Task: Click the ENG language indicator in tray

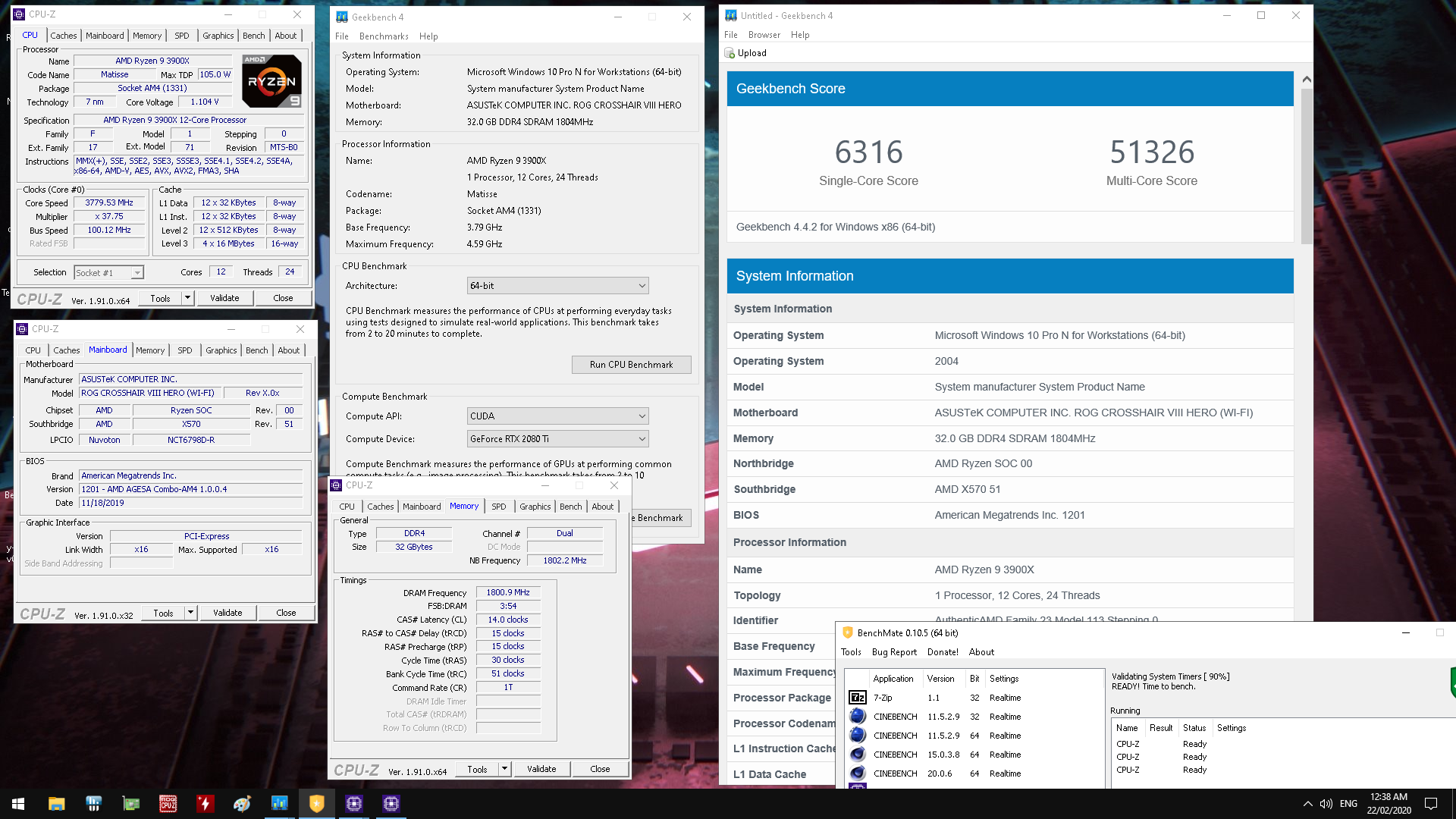Action: (x=1348, y=804)
